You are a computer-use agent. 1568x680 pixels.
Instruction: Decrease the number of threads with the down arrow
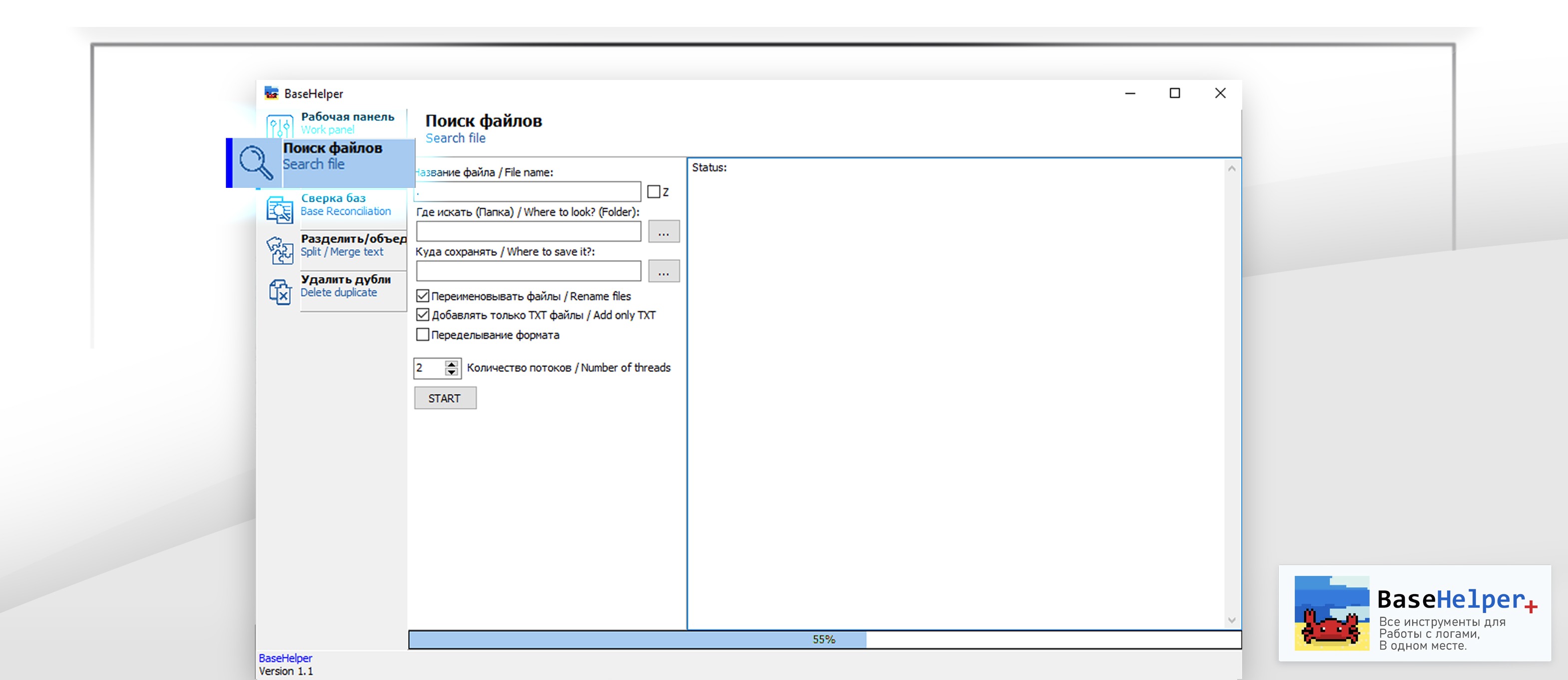coord(451,371)
